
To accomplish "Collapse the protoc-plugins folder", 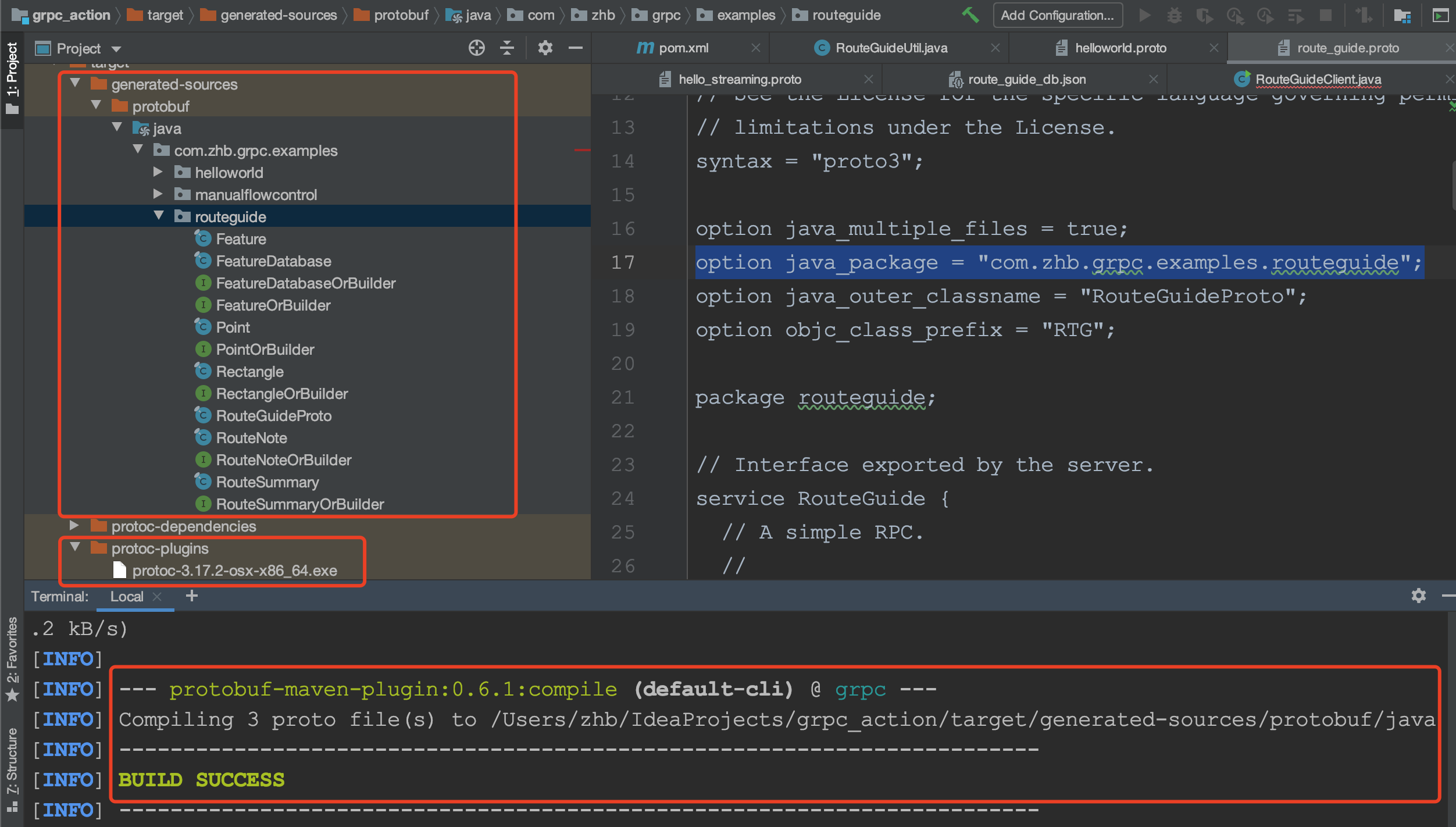I will 75,547.
